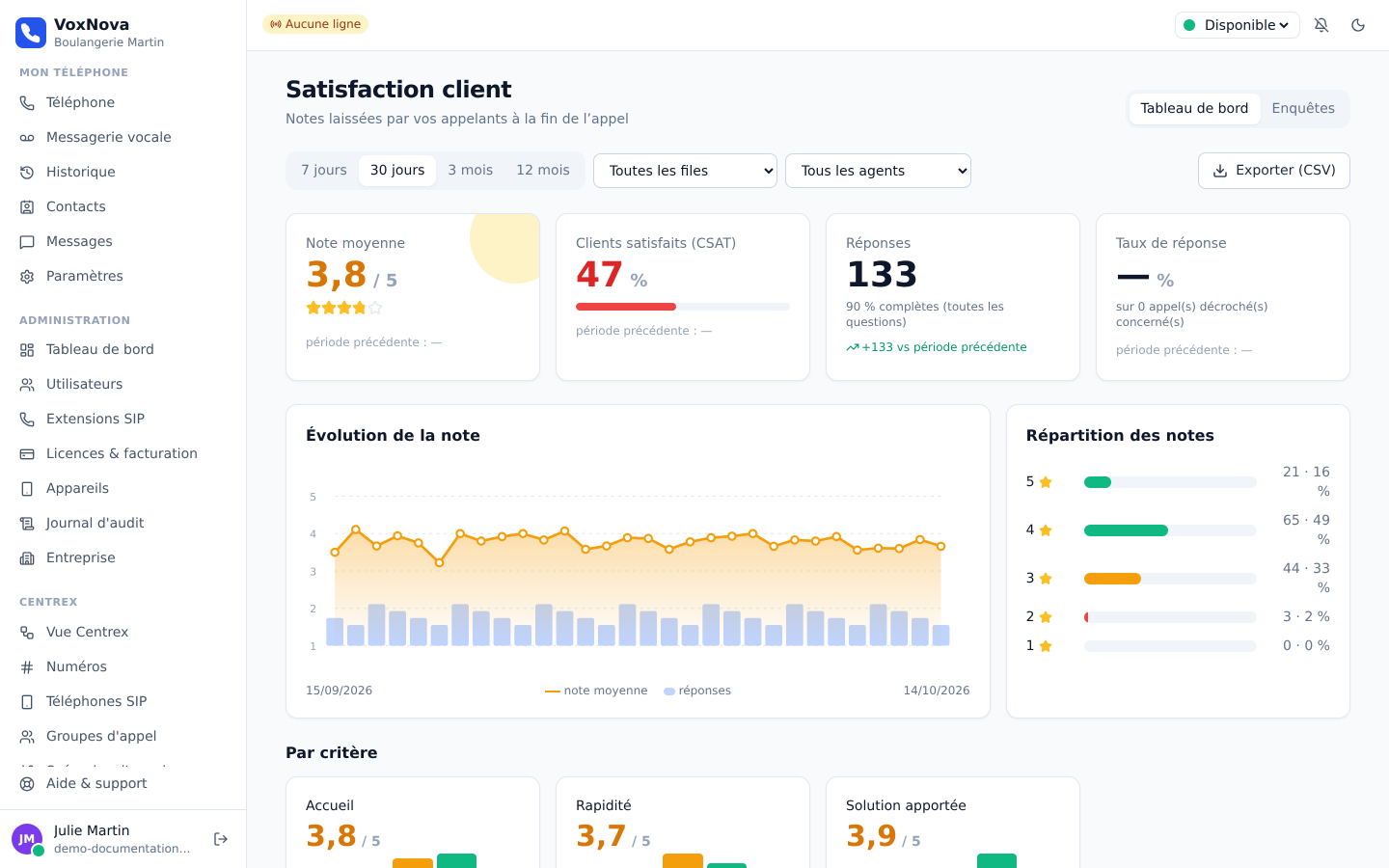Click the 'réponses' chart legend
The height and width of the screenshot is (868, 1389).
pos(697,691)
